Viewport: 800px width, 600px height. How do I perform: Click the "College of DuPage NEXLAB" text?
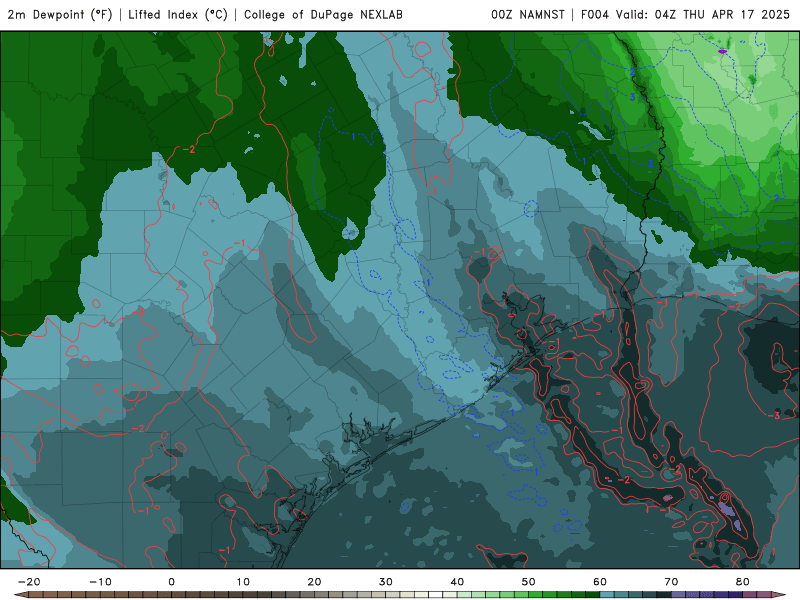(x=323, y=15)
